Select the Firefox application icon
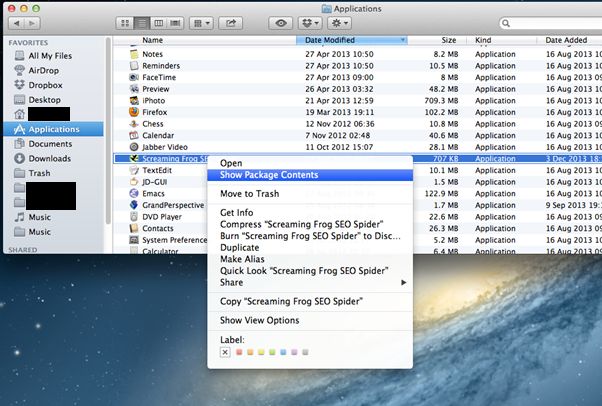This screenshot has height=406, width=602. click(x=134, y=112)
